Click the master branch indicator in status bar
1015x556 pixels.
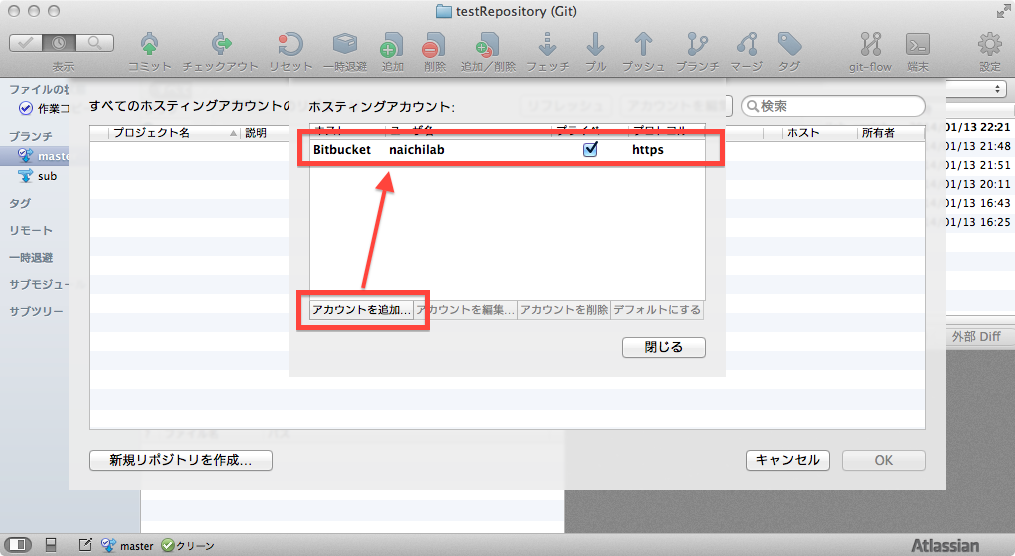128,546
